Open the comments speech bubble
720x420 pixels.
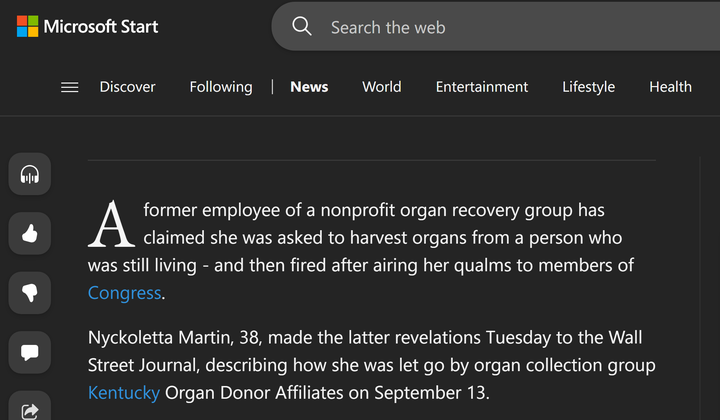click(x=30, y=352)
